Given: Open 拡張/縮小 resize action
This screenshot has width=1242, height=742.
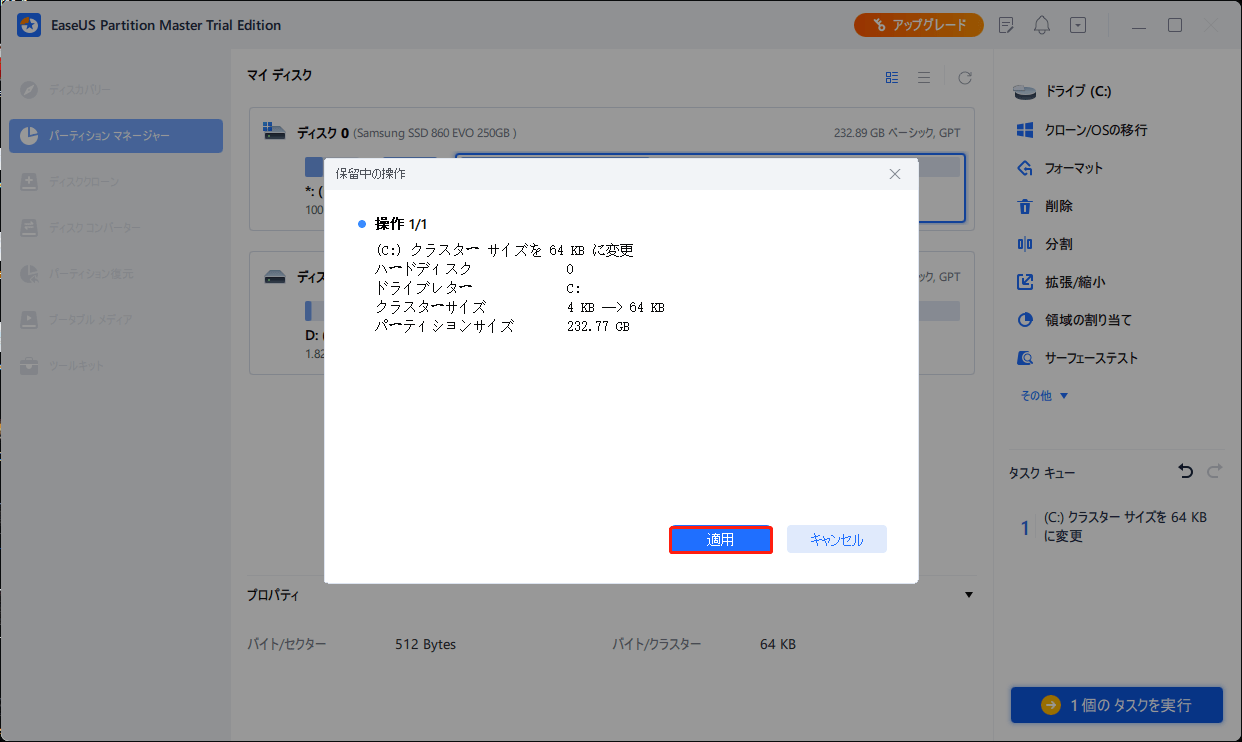Looking at the screenshot, I should click(1074, 282).
